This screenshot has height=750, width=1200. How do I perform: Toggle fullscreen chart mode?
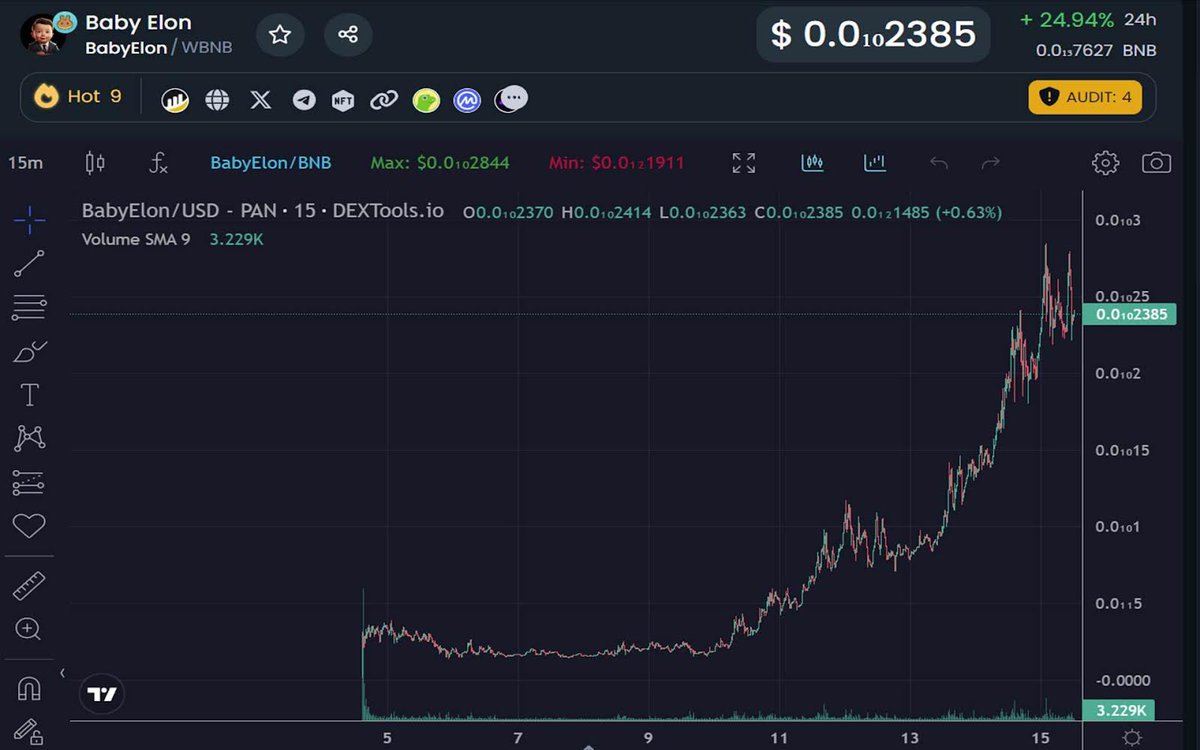coord(743,163)
